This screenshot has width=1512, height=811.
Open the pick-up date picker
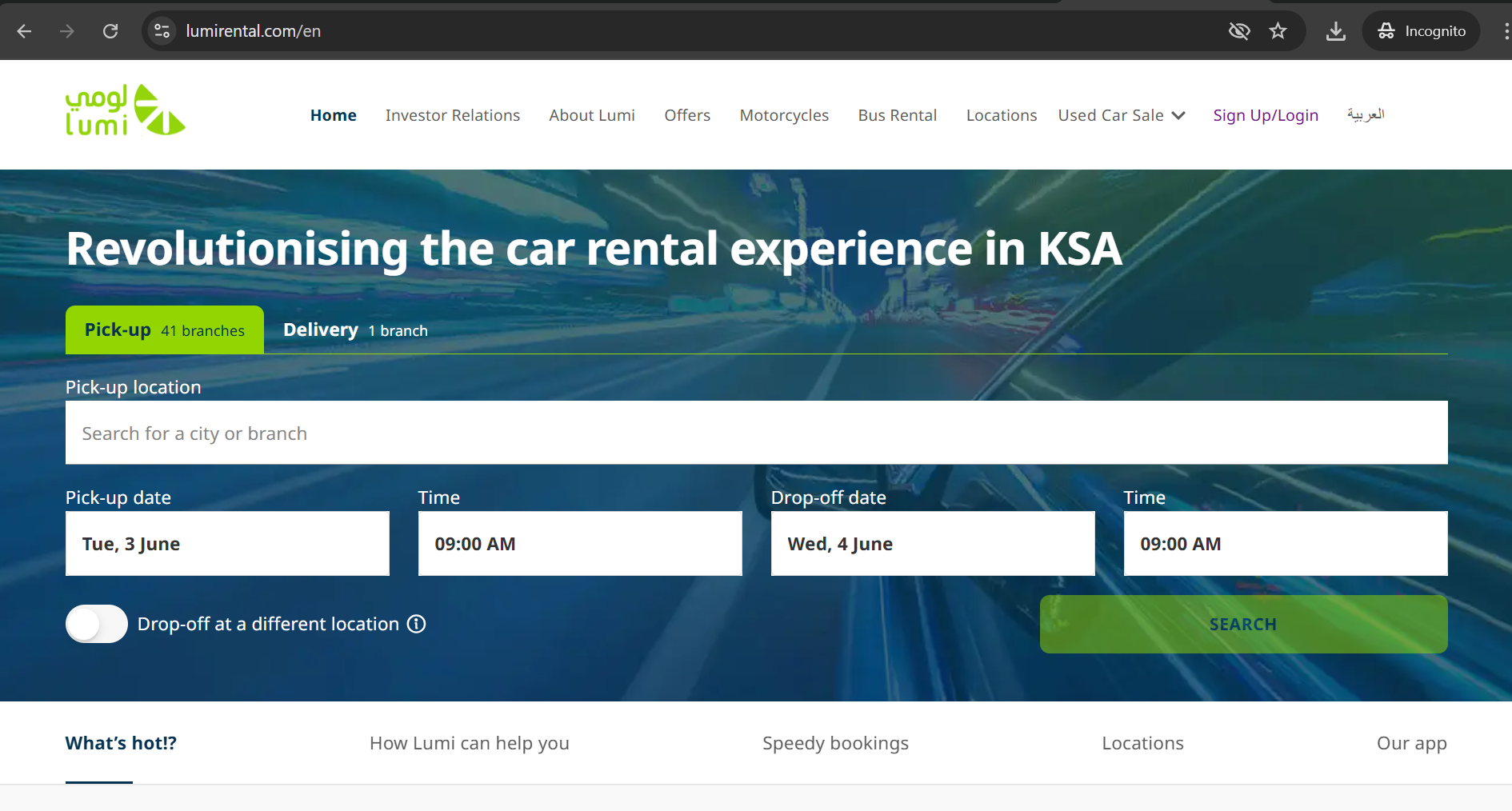(227, 544)
